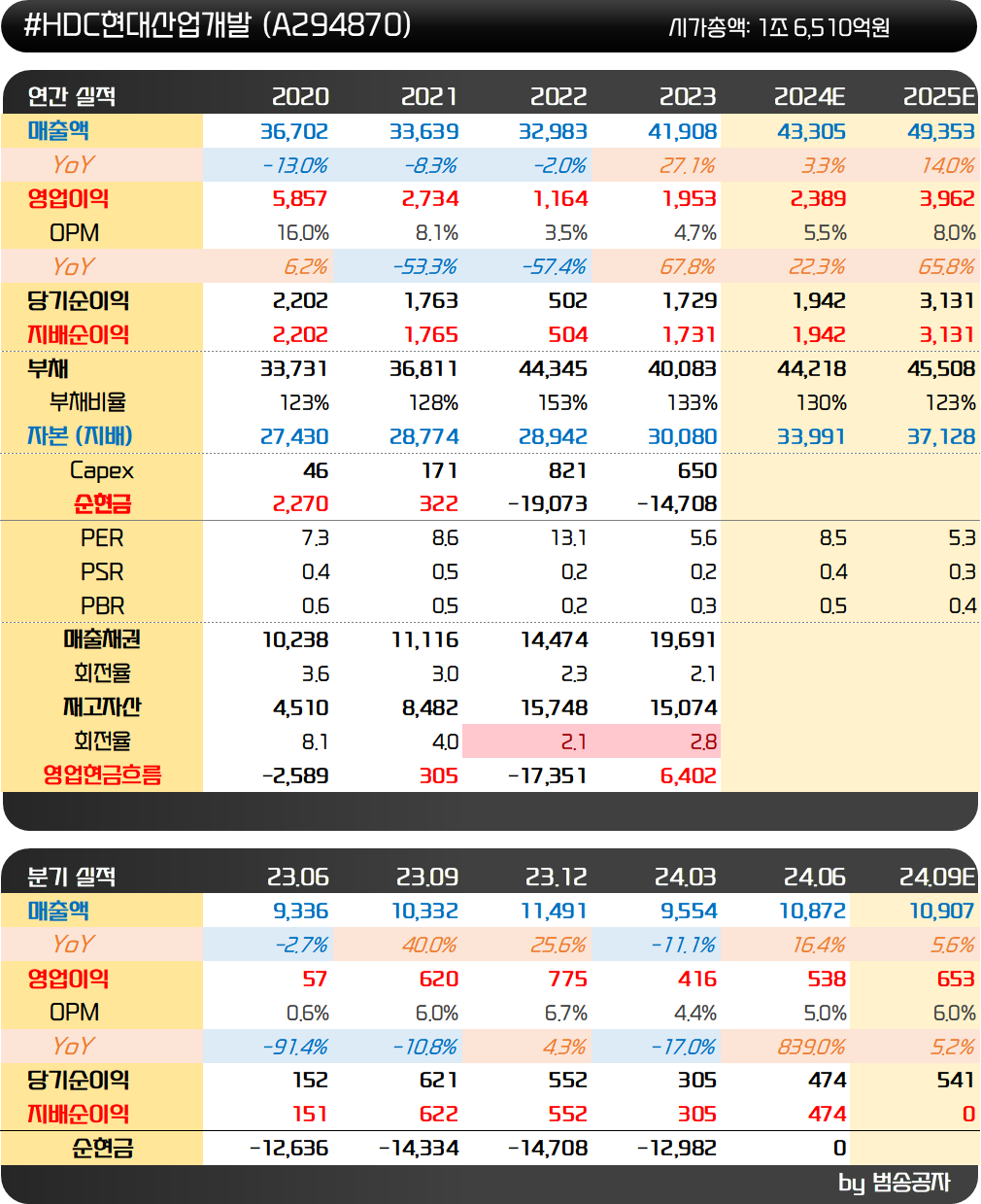Select the 2025E revenue value 49,353
The width and height of the screenshot is (981, 1204).
(941, 131)
